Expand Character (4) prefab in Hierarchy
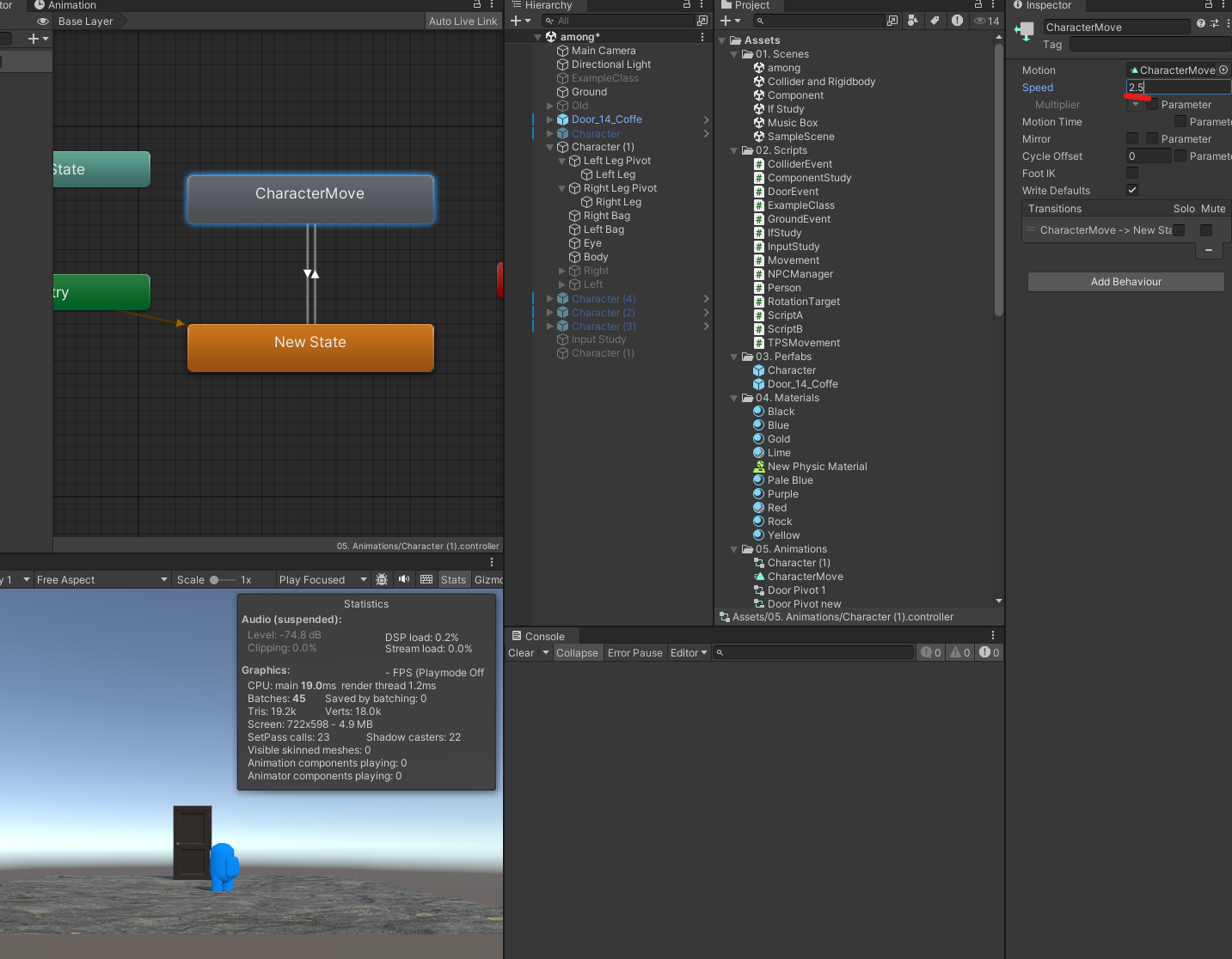The width and height of the screenshot is (1232, 959). (x=550, y=299)
